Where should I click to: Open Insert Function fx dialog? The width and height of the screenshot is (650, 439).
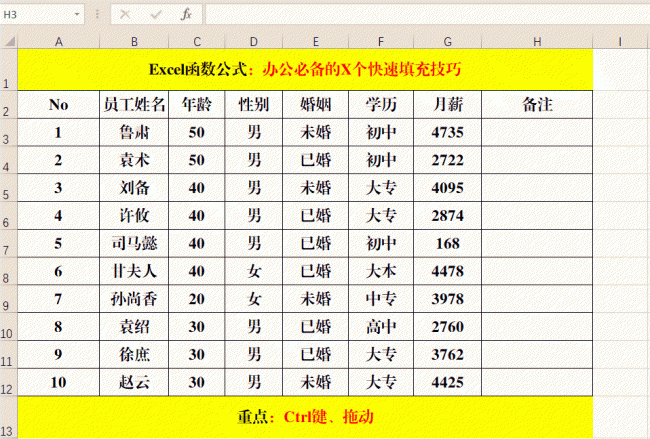pyautogui.click(x=186, y=15)
